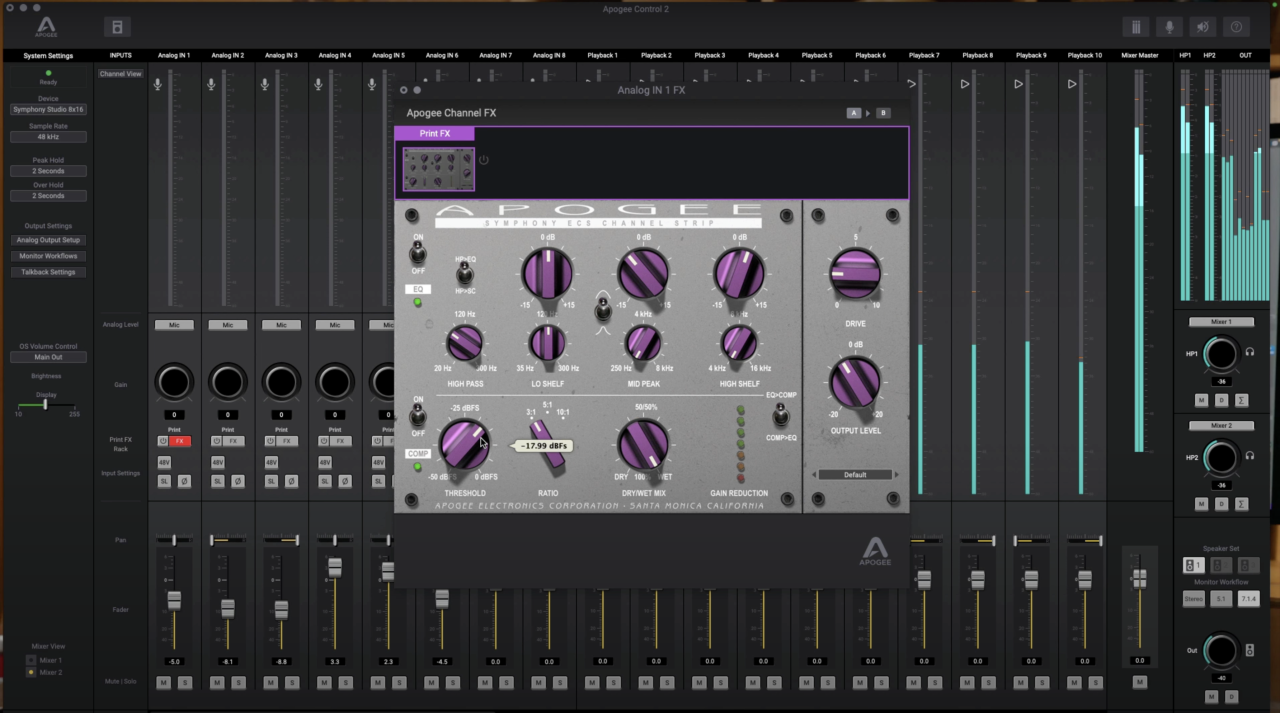Open the Peak Hold 2 Seconds dropdown

pos(48,171)
